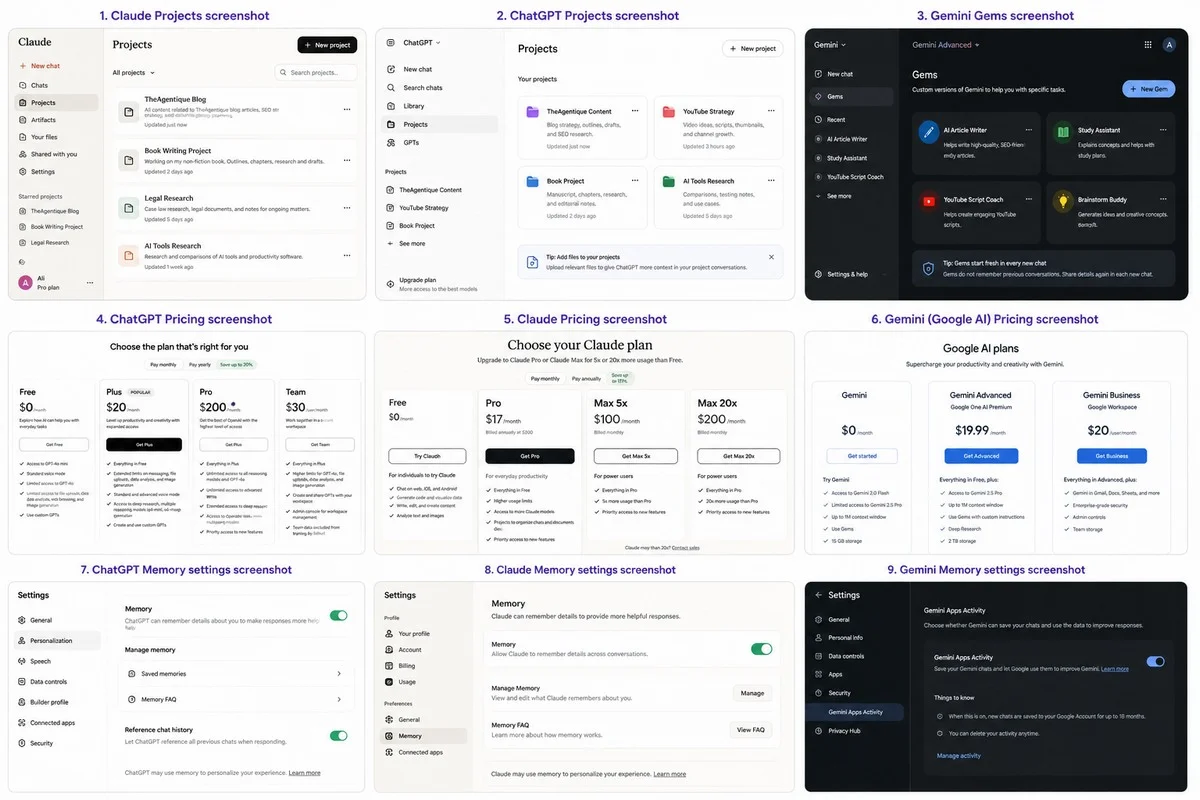This screenshot has height=800, width=1200.
Task: Click the Gemini account avatar A
Action: 1170,45
